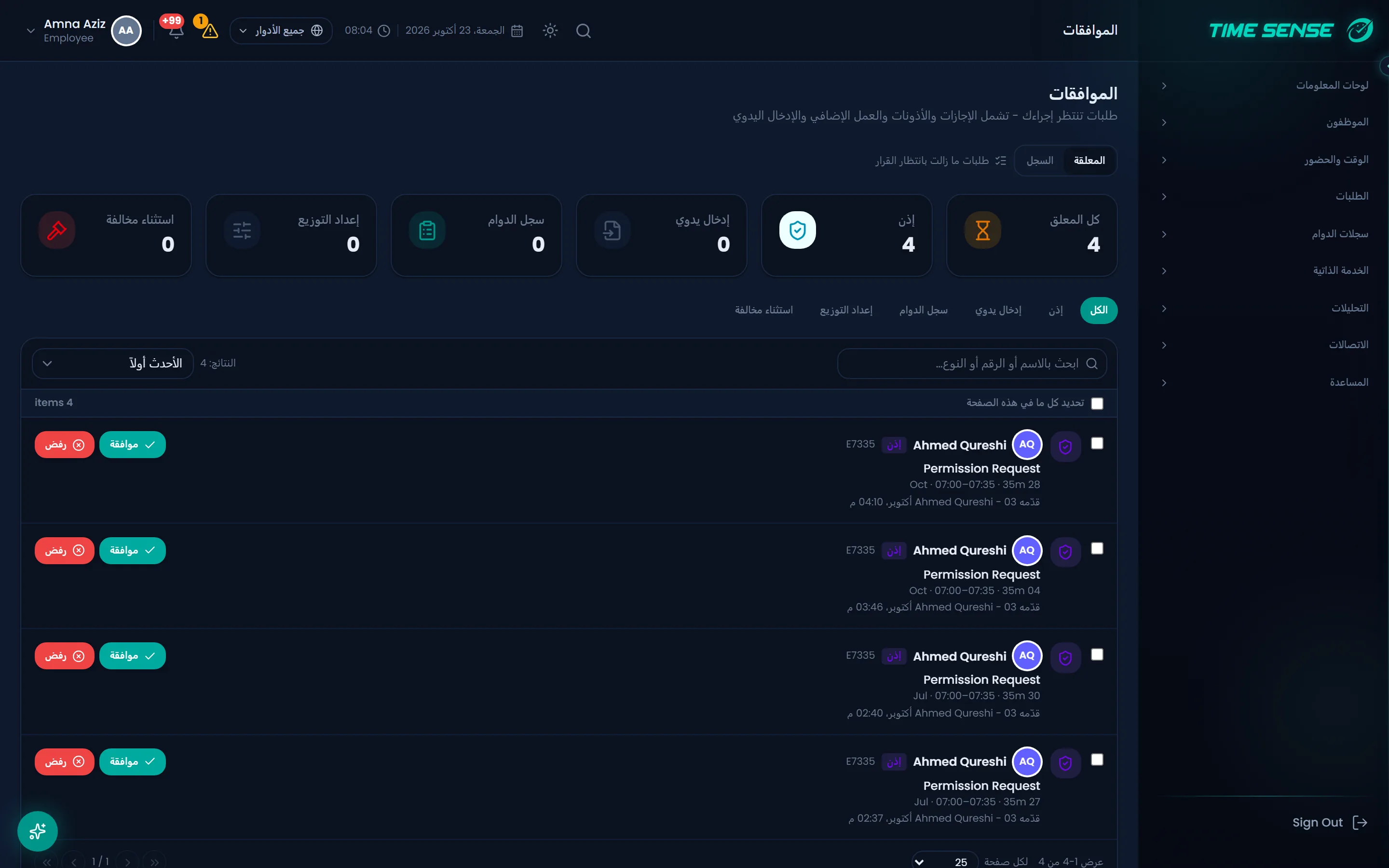Open the AI sparkle assistant floating button
1389x868 pixels.
[x=37, y=831]
